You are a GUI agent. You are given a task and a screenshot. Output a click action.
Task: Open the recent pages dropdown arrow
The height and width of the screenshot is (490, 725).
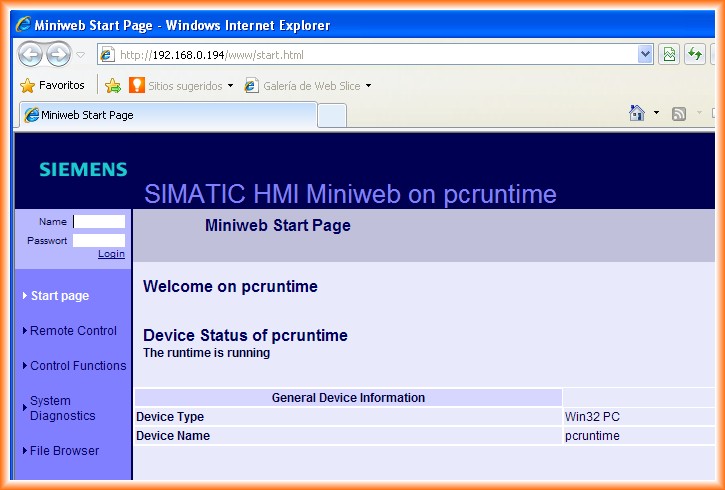tap(81, 55)
